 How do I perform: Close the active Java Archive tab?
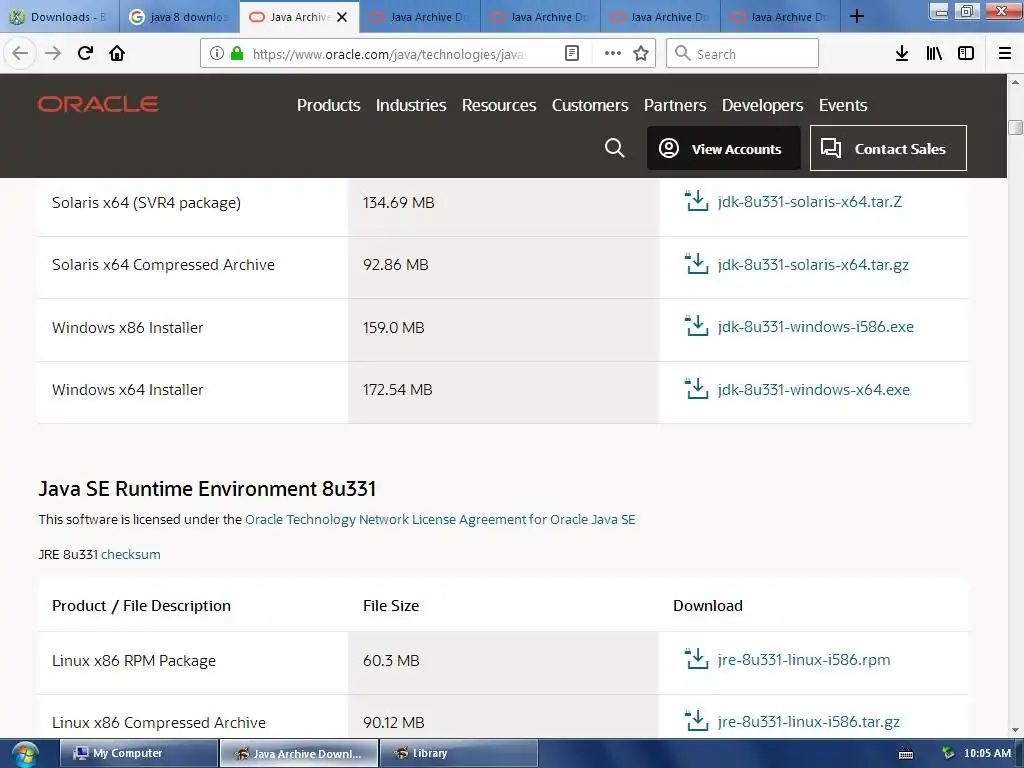coord(342,17)
